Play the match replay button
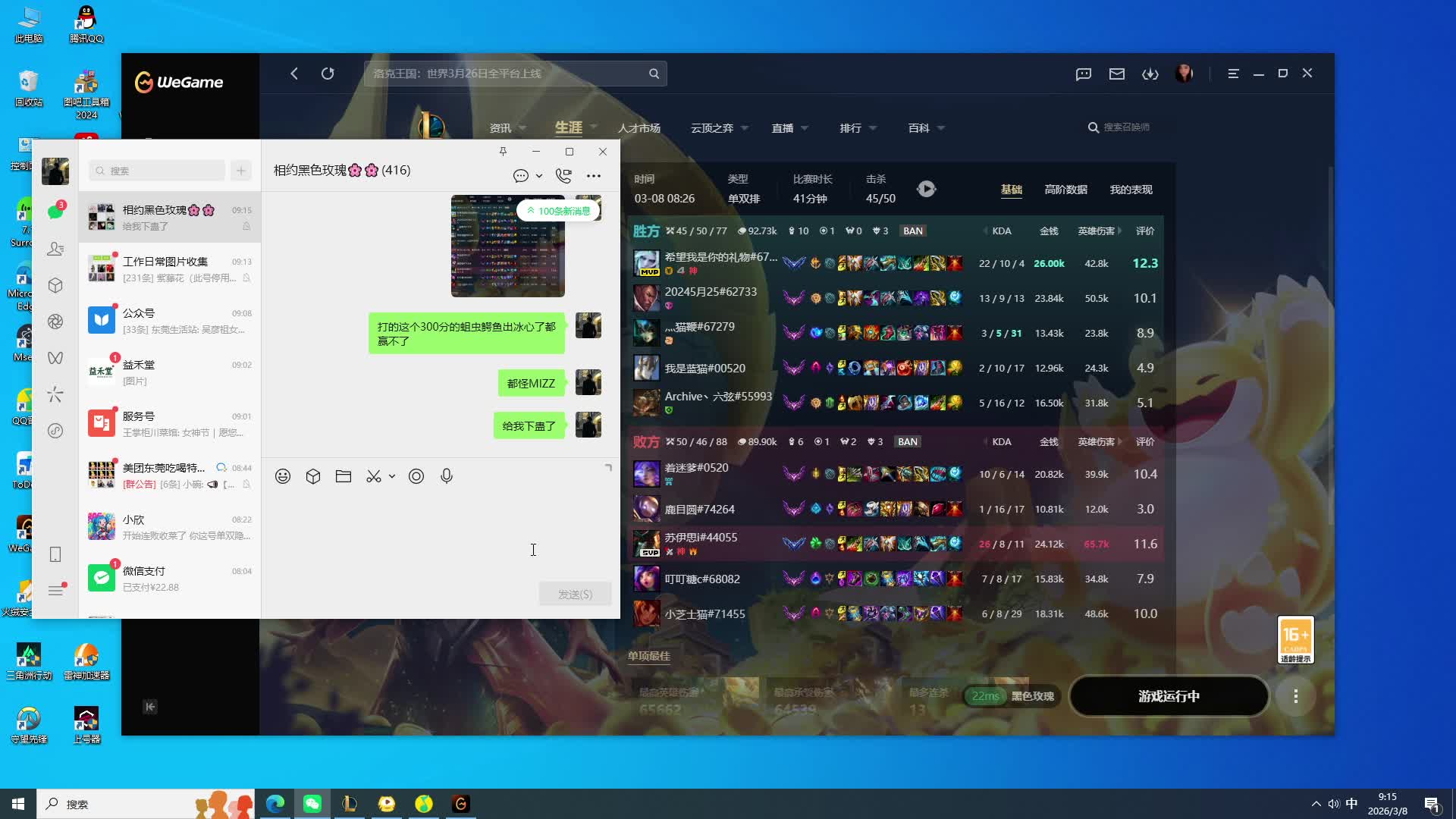This screenshot has width=1456, height=819. coord(926,189)
